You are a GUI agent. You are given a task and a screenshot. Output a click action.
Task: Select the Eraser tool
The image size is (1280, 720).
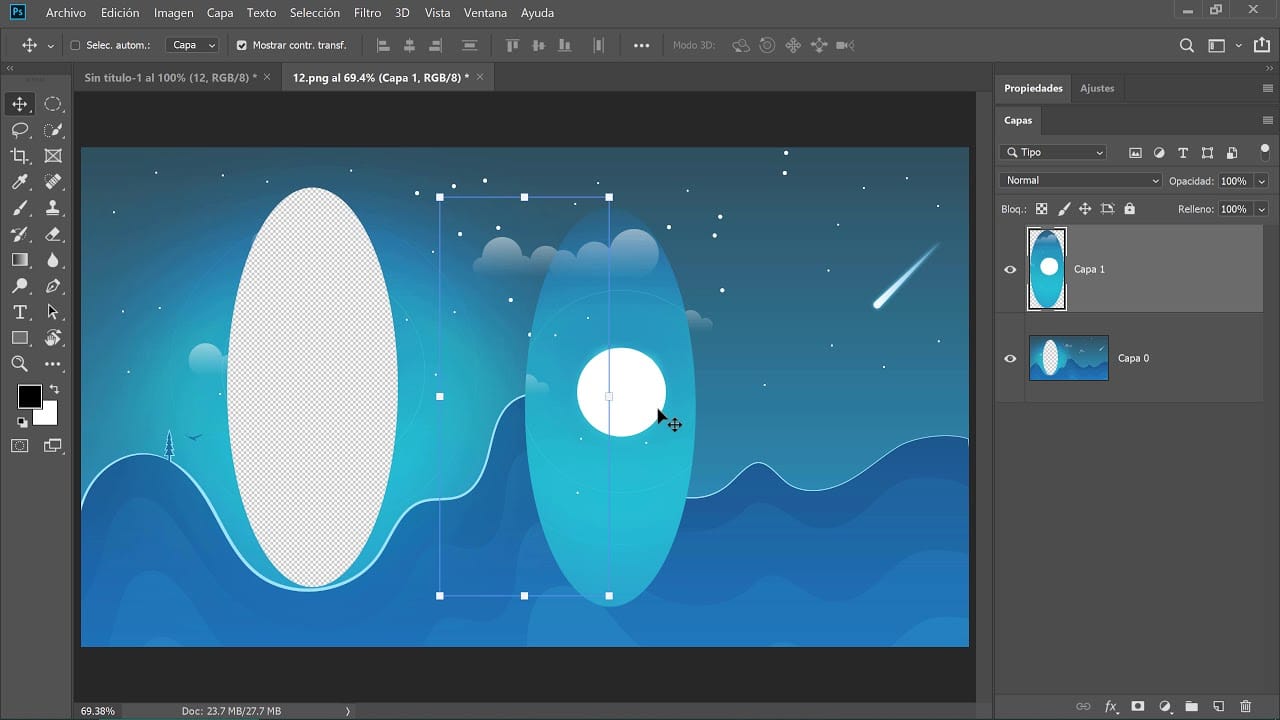pyautogui.click(x=53, y=234)
